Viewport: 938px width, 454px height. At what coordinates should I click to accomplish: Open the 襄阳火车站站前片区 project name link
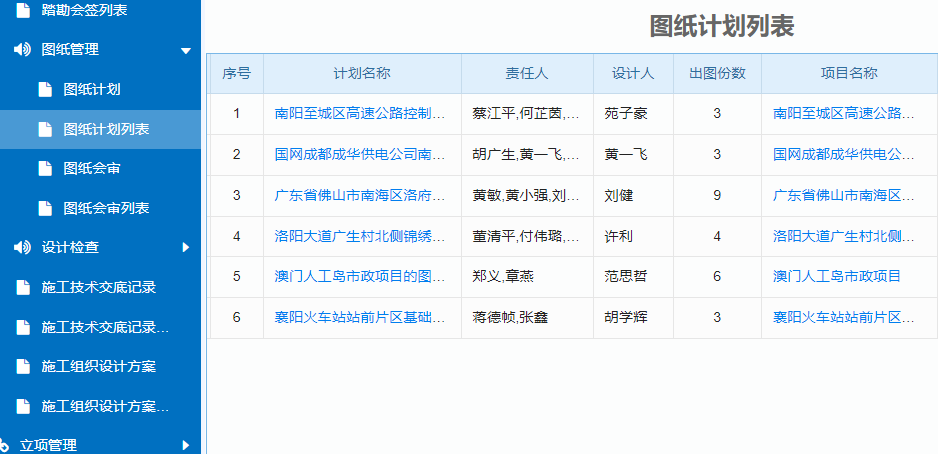tap(843, 317)
